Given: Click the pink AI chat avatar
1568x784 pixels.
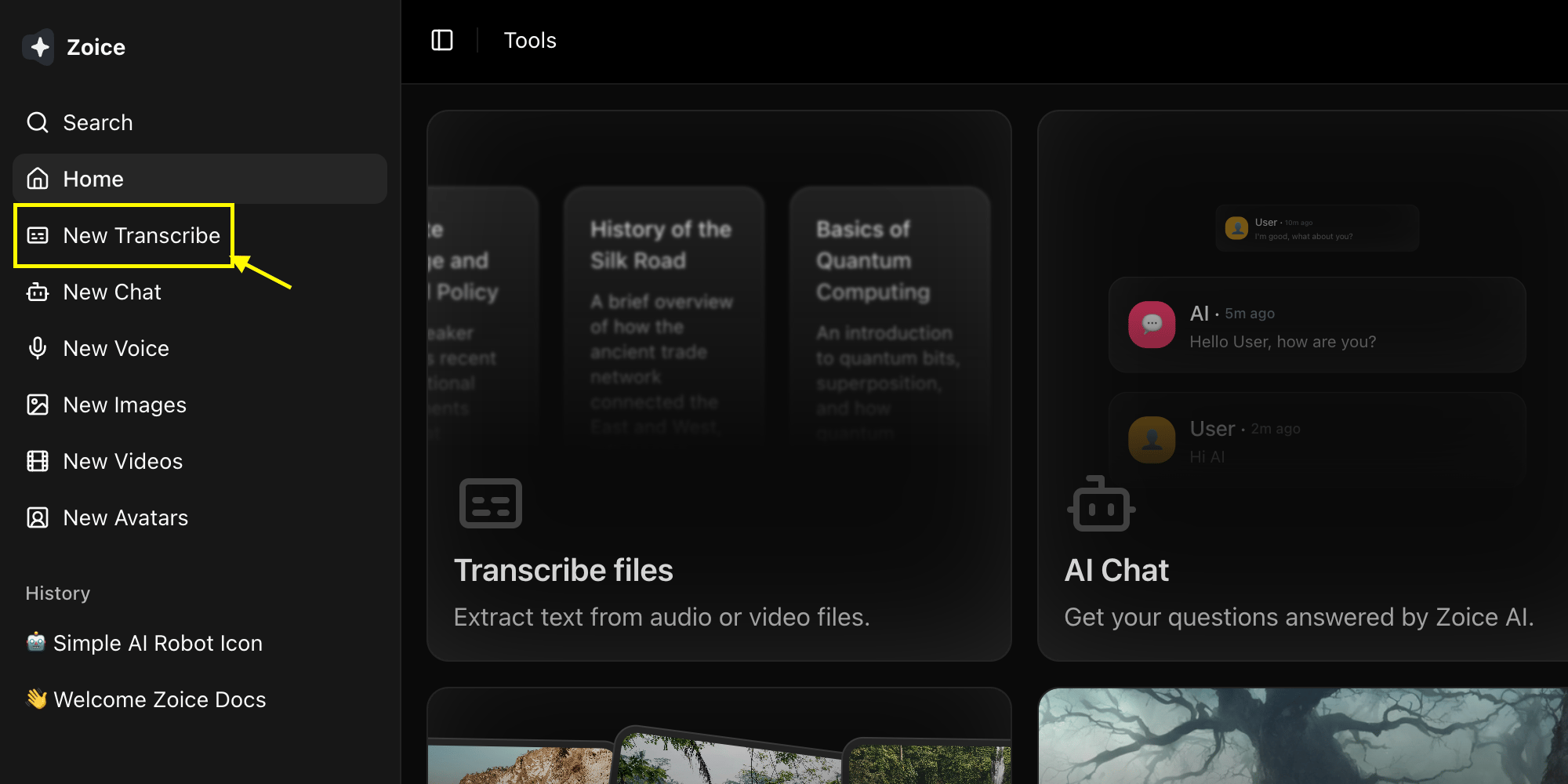Looking at the screenshot, I should point(1152,325).
